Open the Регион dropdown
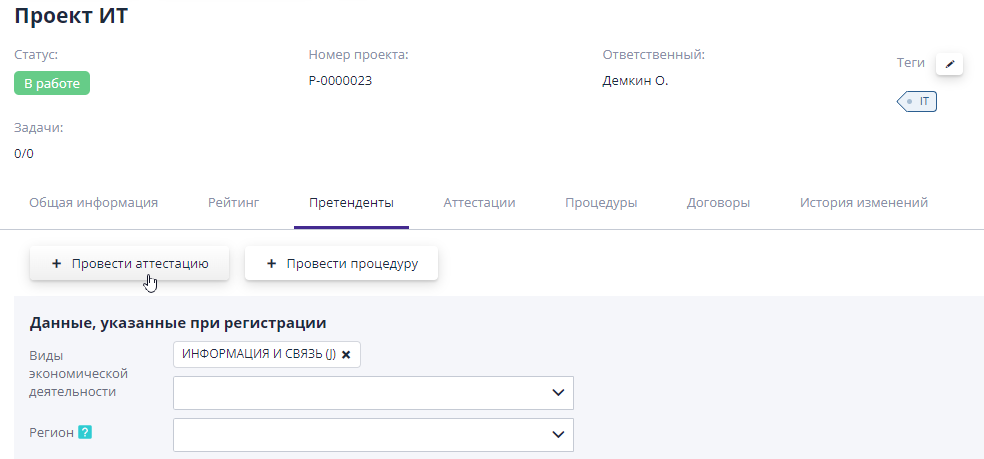This screenshot has width=984, height=459. pos(373,435)
